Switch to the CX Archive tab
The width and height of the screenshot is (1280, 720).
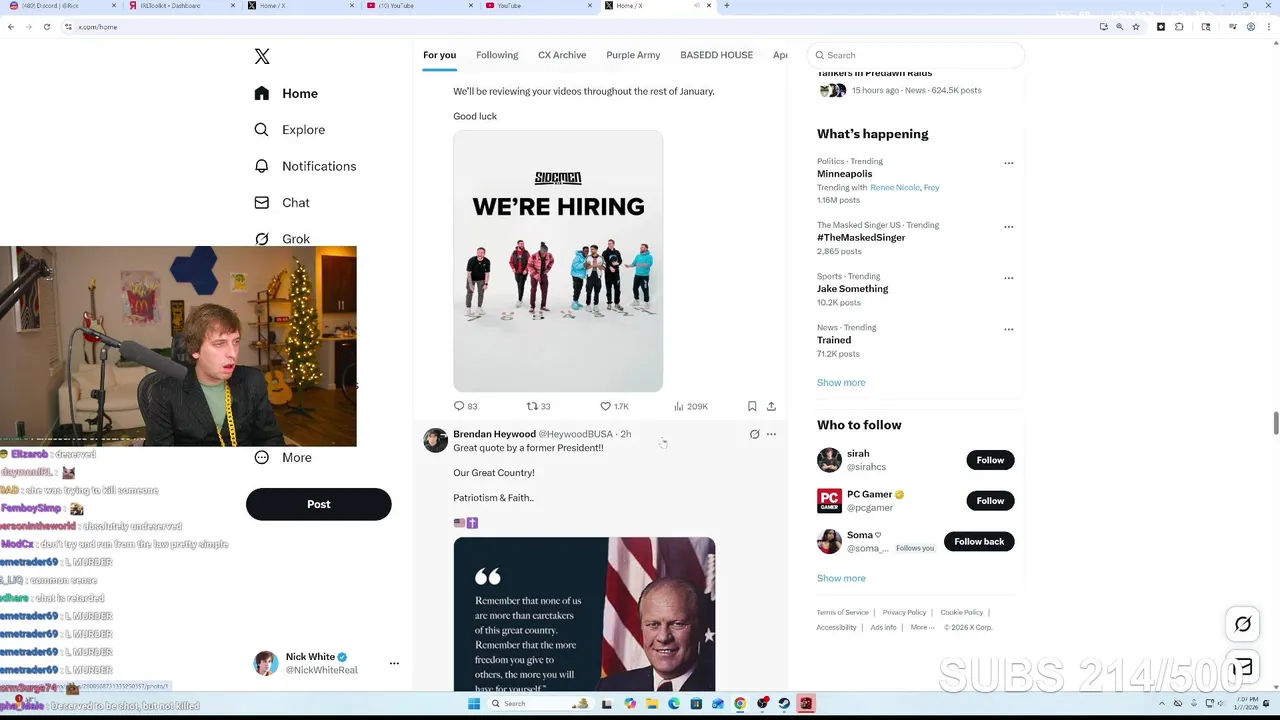coord(562,55)
